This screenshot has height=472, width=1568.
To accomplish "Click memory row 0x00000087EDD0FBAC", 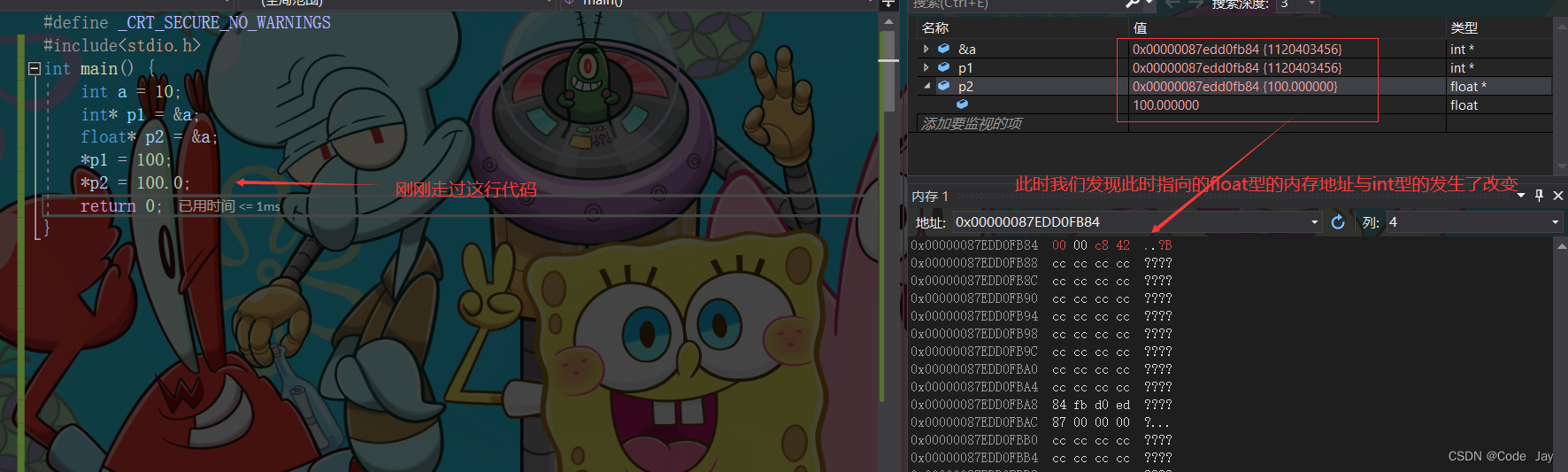I will [x=1041, y=422].
